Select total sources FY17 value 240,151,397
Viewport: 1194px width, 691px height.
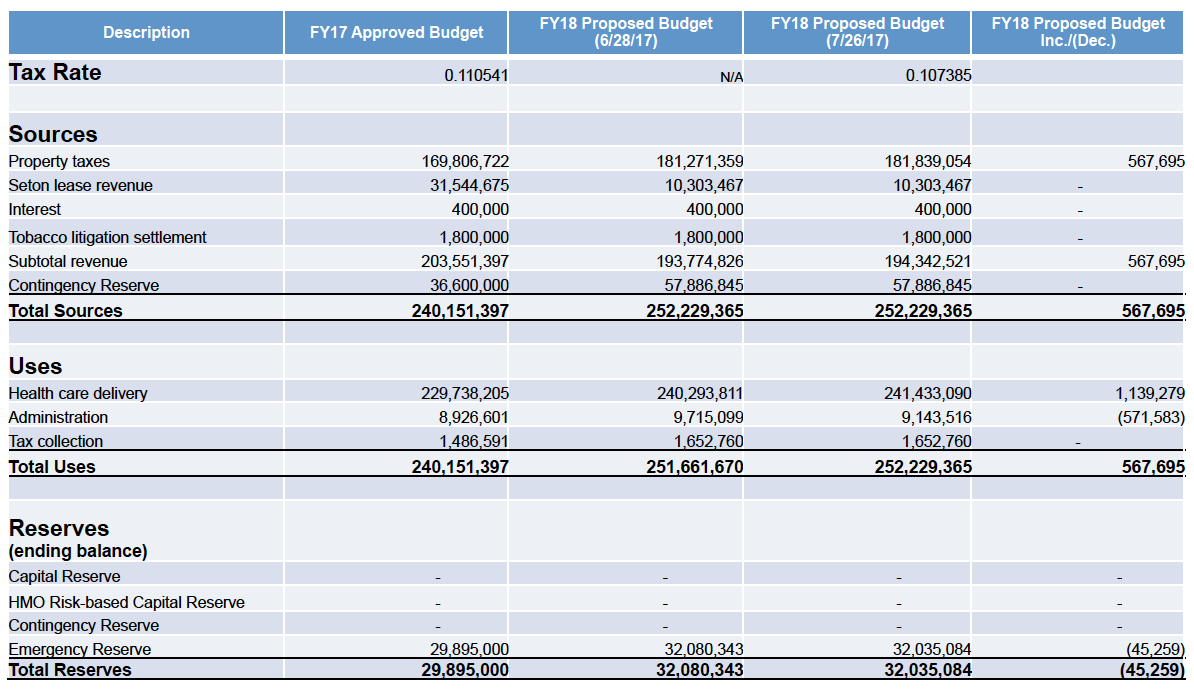460,311
